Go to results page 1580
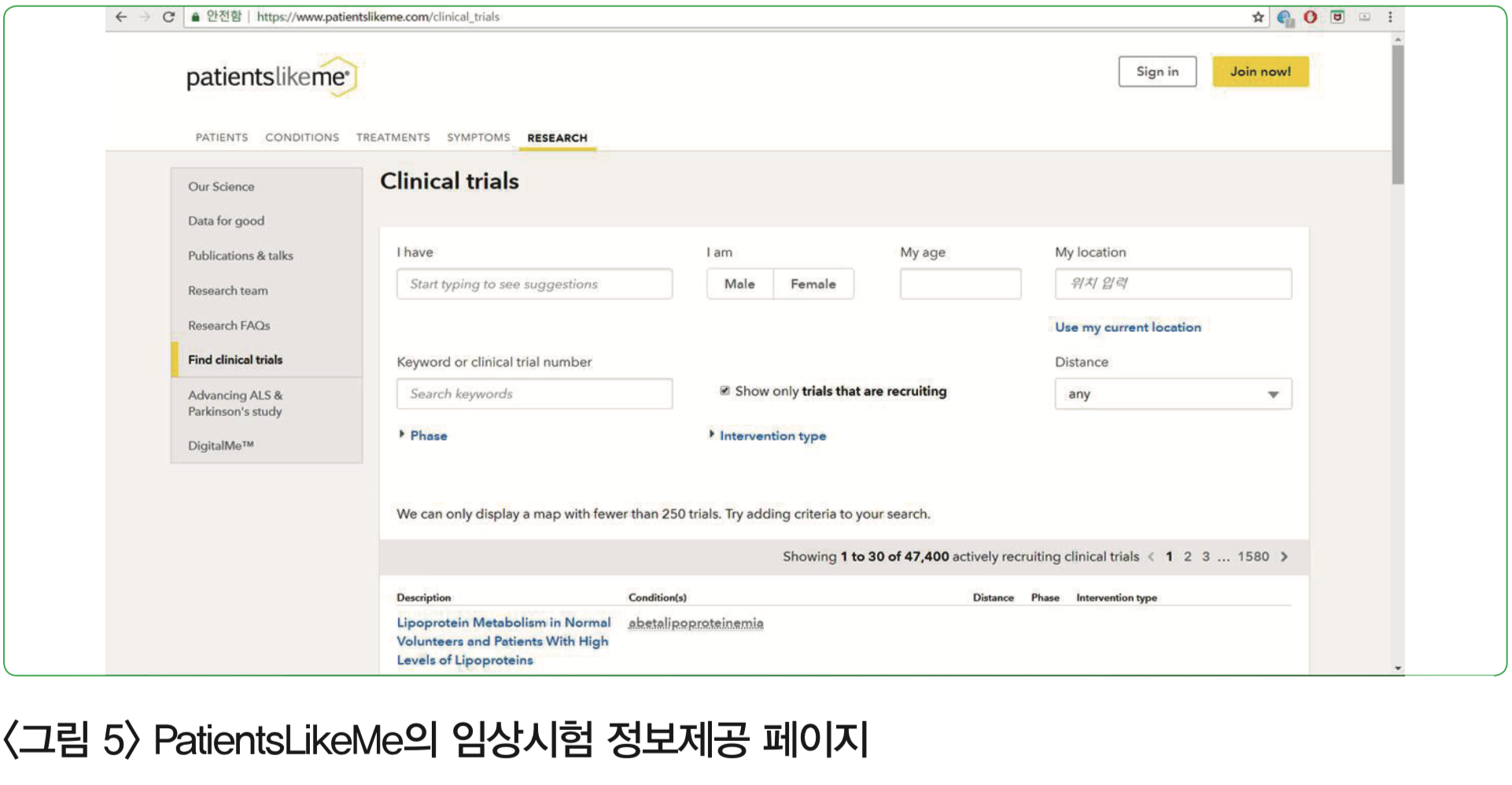The height and width of the screenshot is (785, 1512). pyautogui.click(x=1253, y=557)
